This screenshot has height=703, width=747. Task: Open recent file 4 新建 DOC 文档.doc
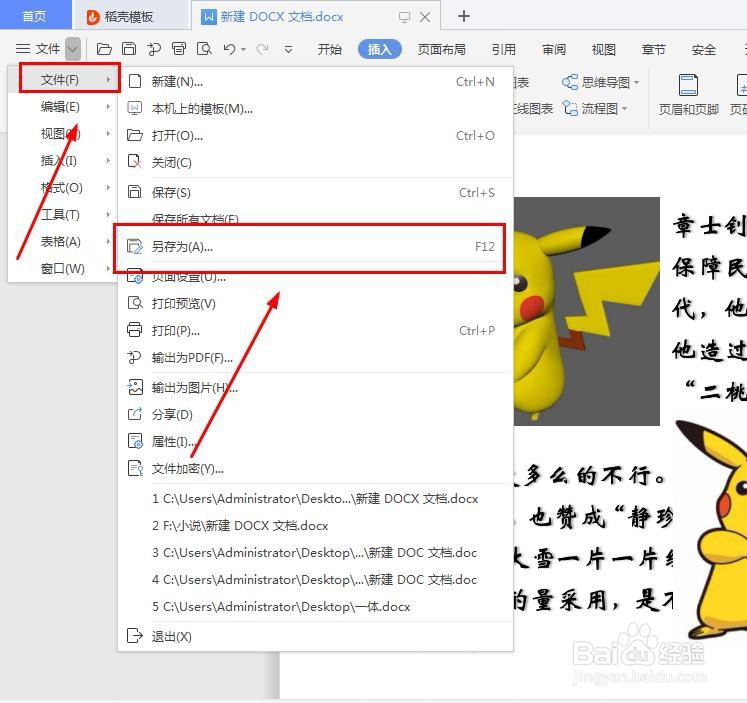click(314, 580)
